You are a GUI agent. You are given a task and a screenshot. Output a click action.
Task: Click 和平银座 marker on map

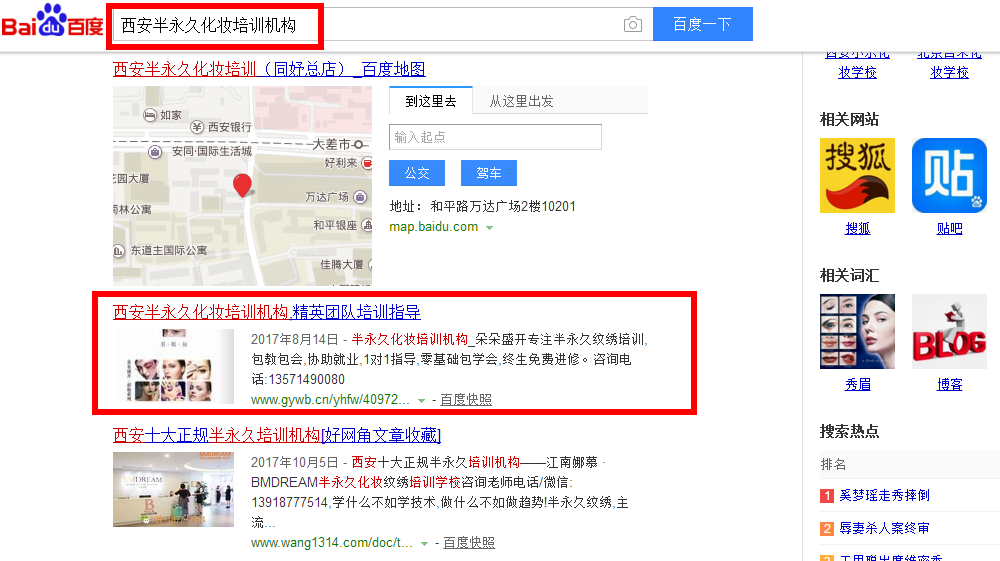[367, 225]
